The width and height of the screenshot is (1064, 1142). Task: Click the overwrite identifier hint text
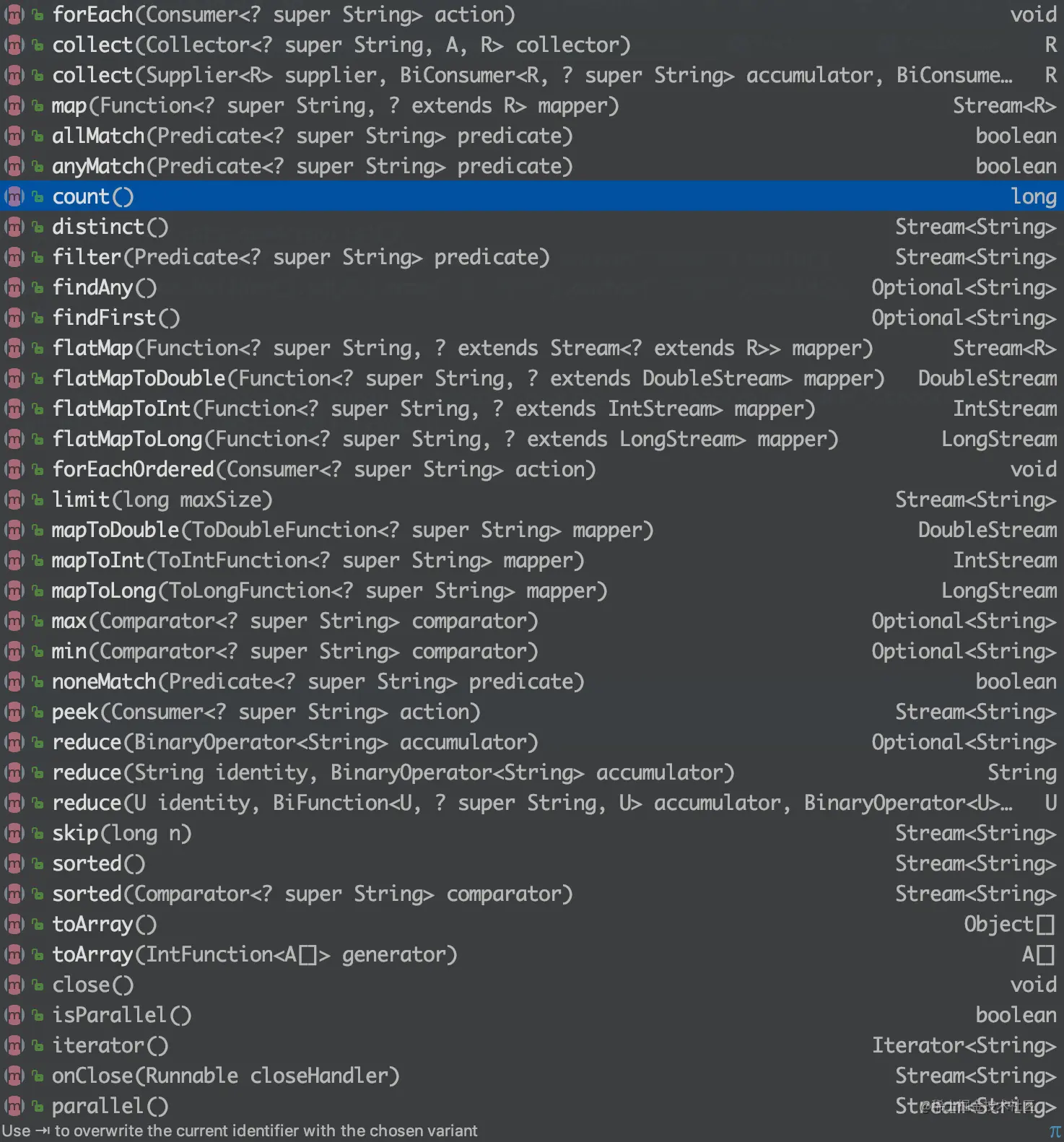240,1131
